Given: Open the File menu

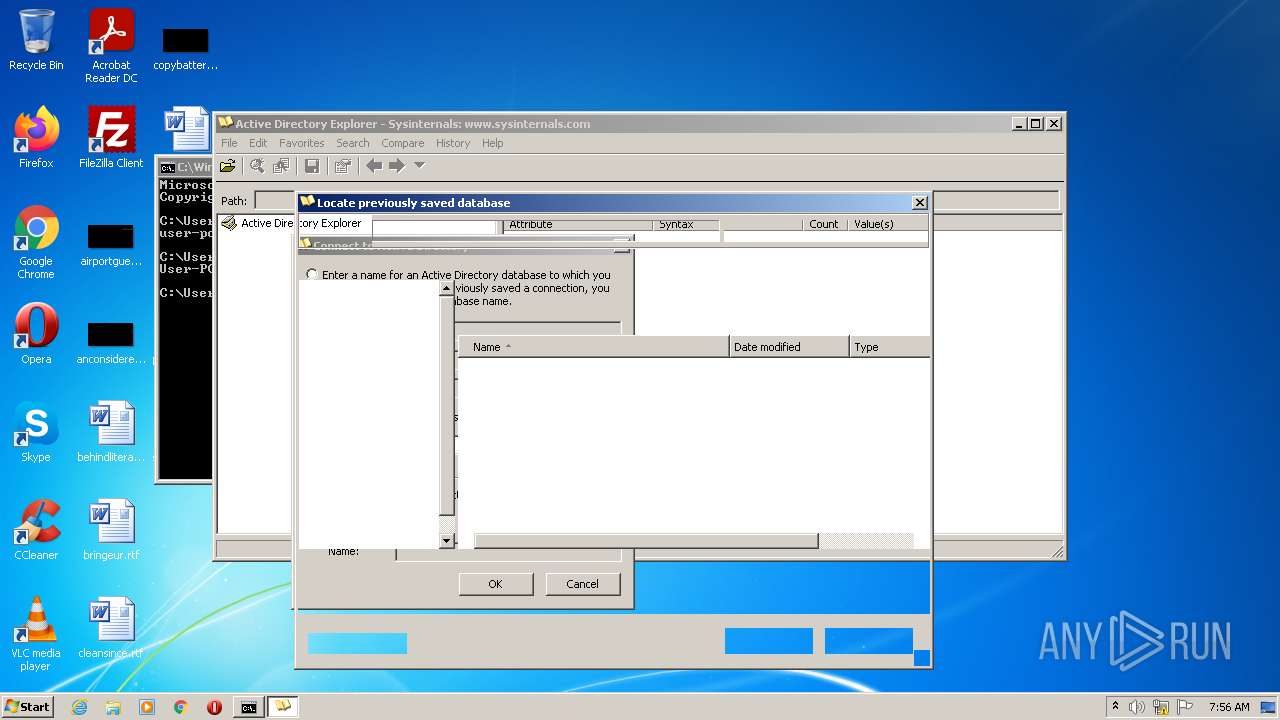Looking at the screenshot, I should pos(229,143).
